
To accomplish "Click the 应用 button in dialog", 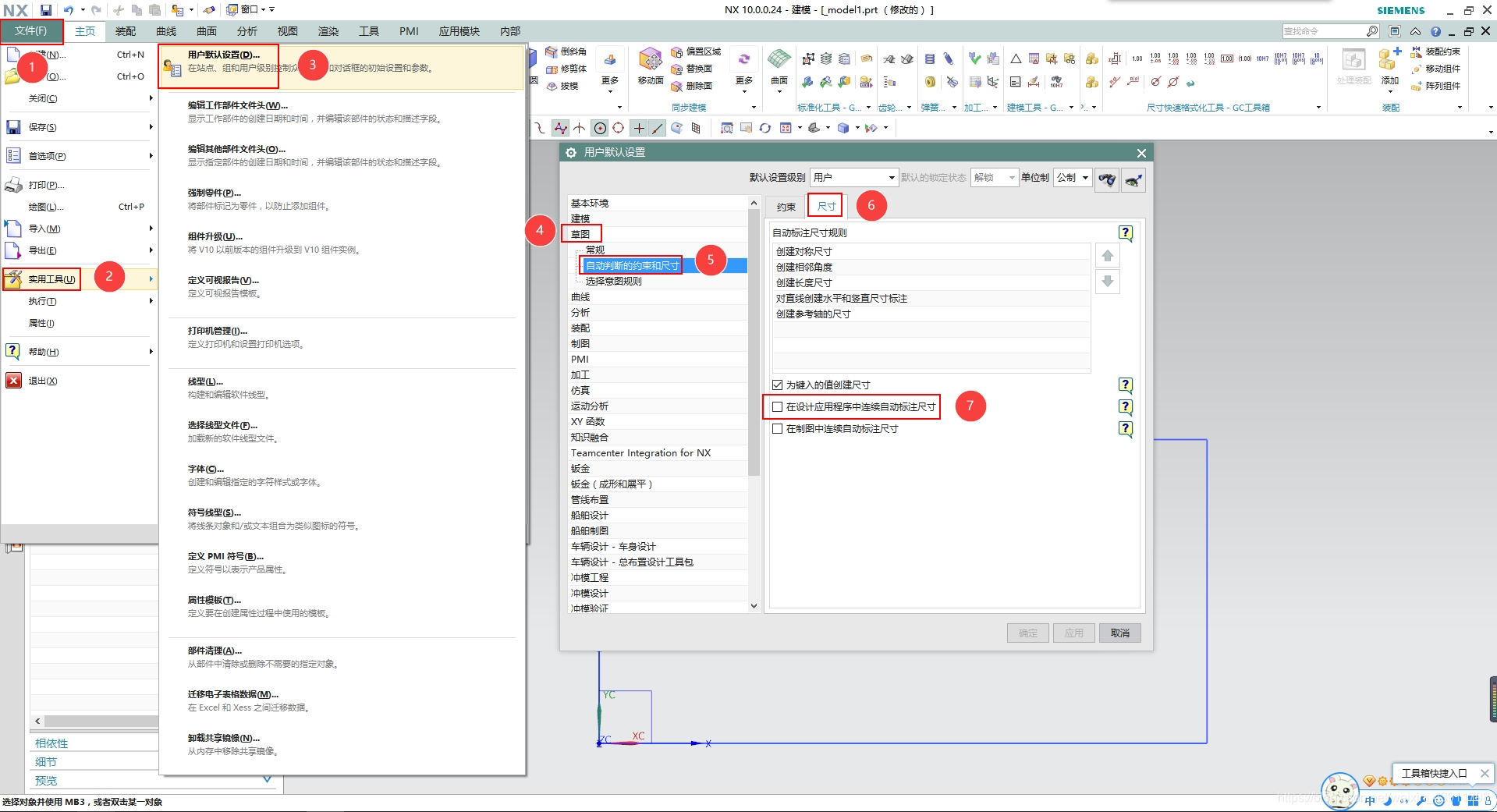I will click(x=1074, y=633).
